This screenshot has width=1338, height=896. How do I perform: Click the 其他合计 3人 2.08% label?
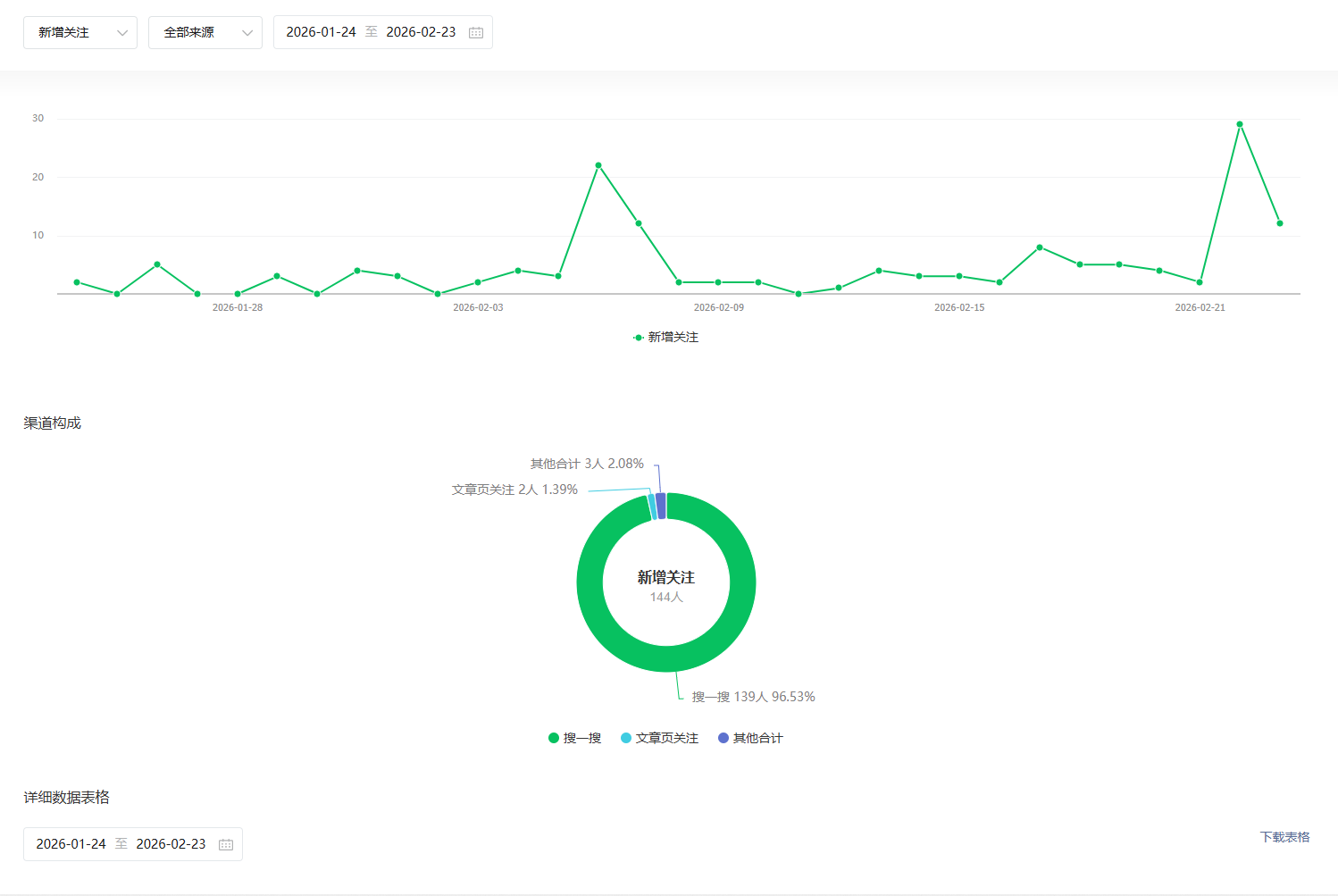point(587,464)
